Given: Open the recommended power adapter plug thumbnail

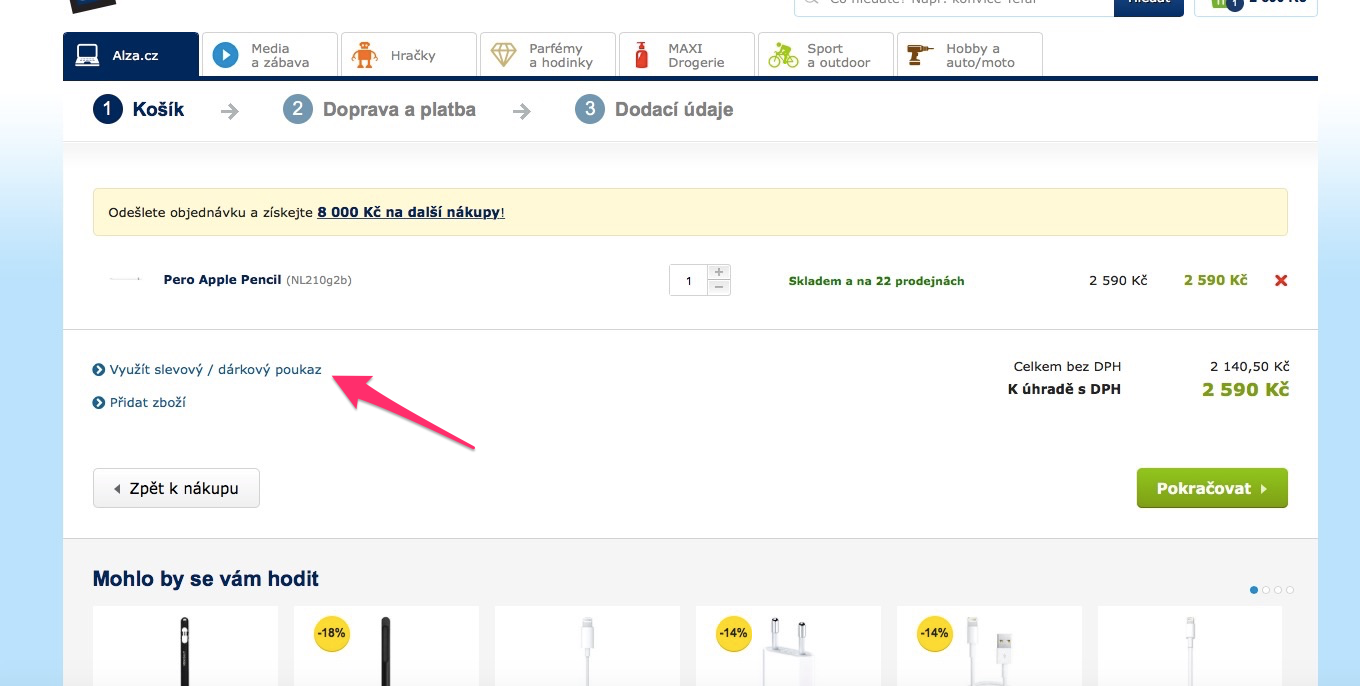Looking at the screenshot, I should tap(788, 646).
